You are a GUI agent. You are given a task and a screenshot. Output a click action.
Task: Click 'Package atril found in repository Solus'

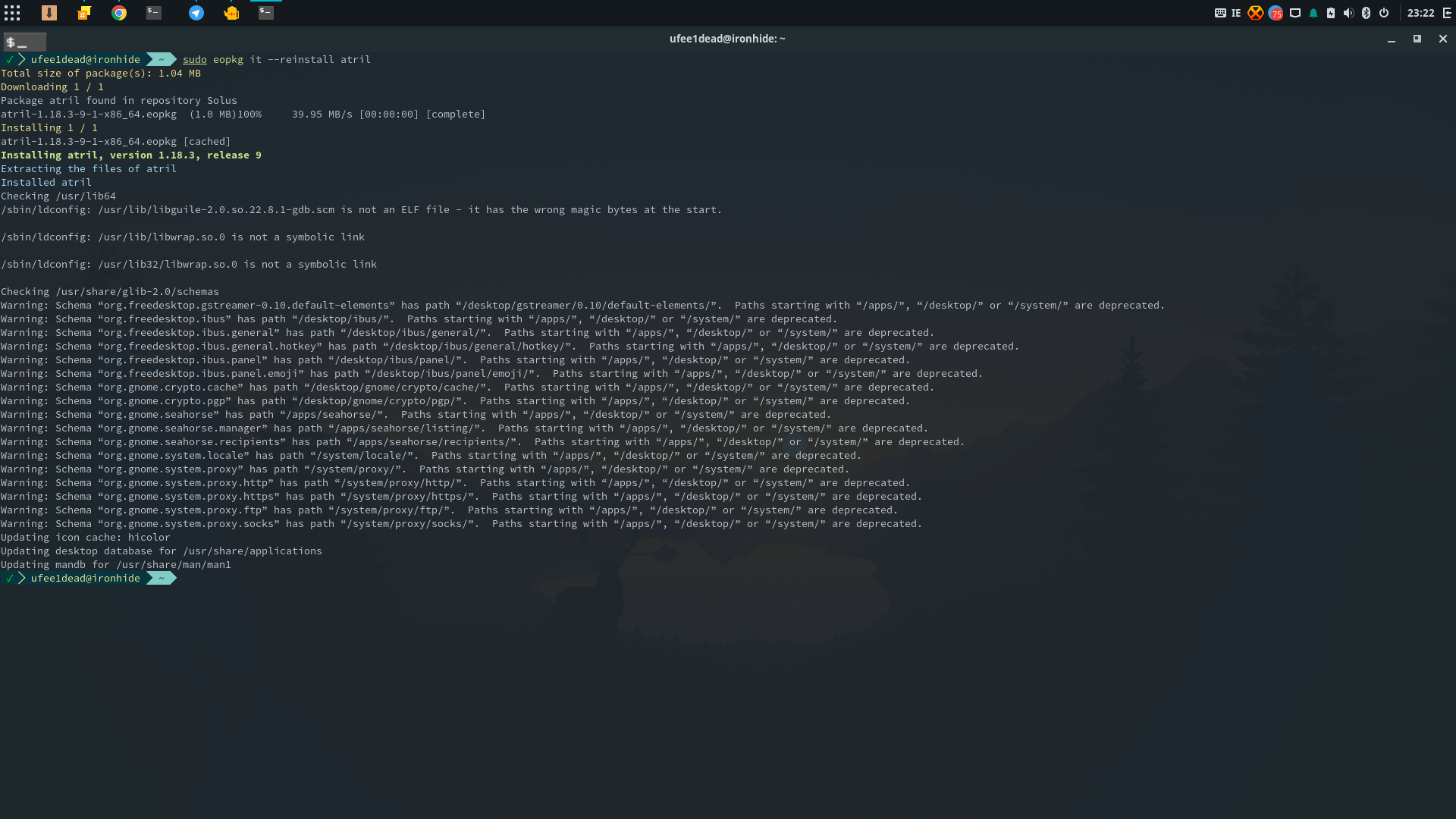(x=119, y=101)
